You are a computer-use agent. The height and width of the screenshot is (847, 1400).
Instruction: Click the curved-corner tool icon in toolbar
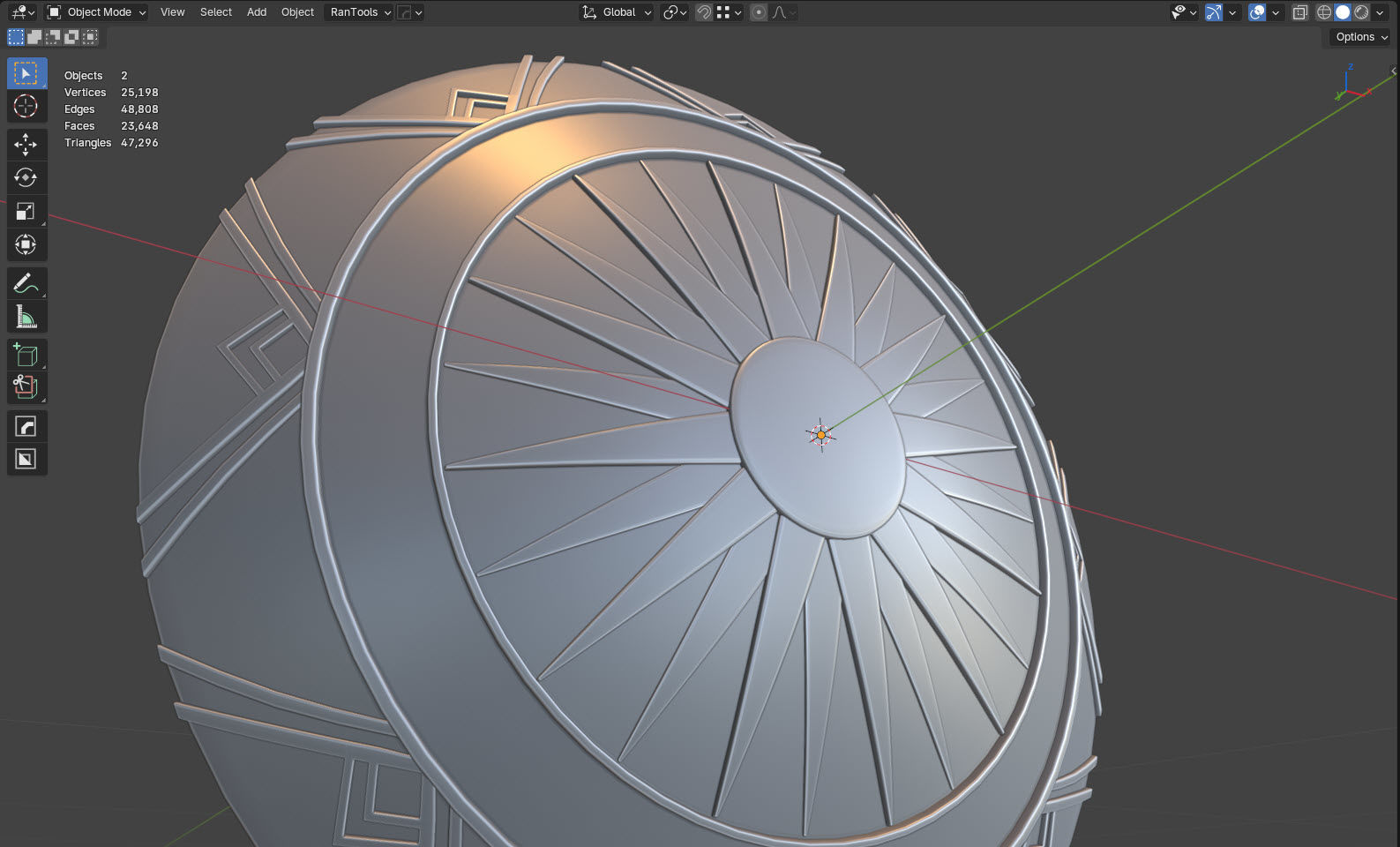click(26, 426)
